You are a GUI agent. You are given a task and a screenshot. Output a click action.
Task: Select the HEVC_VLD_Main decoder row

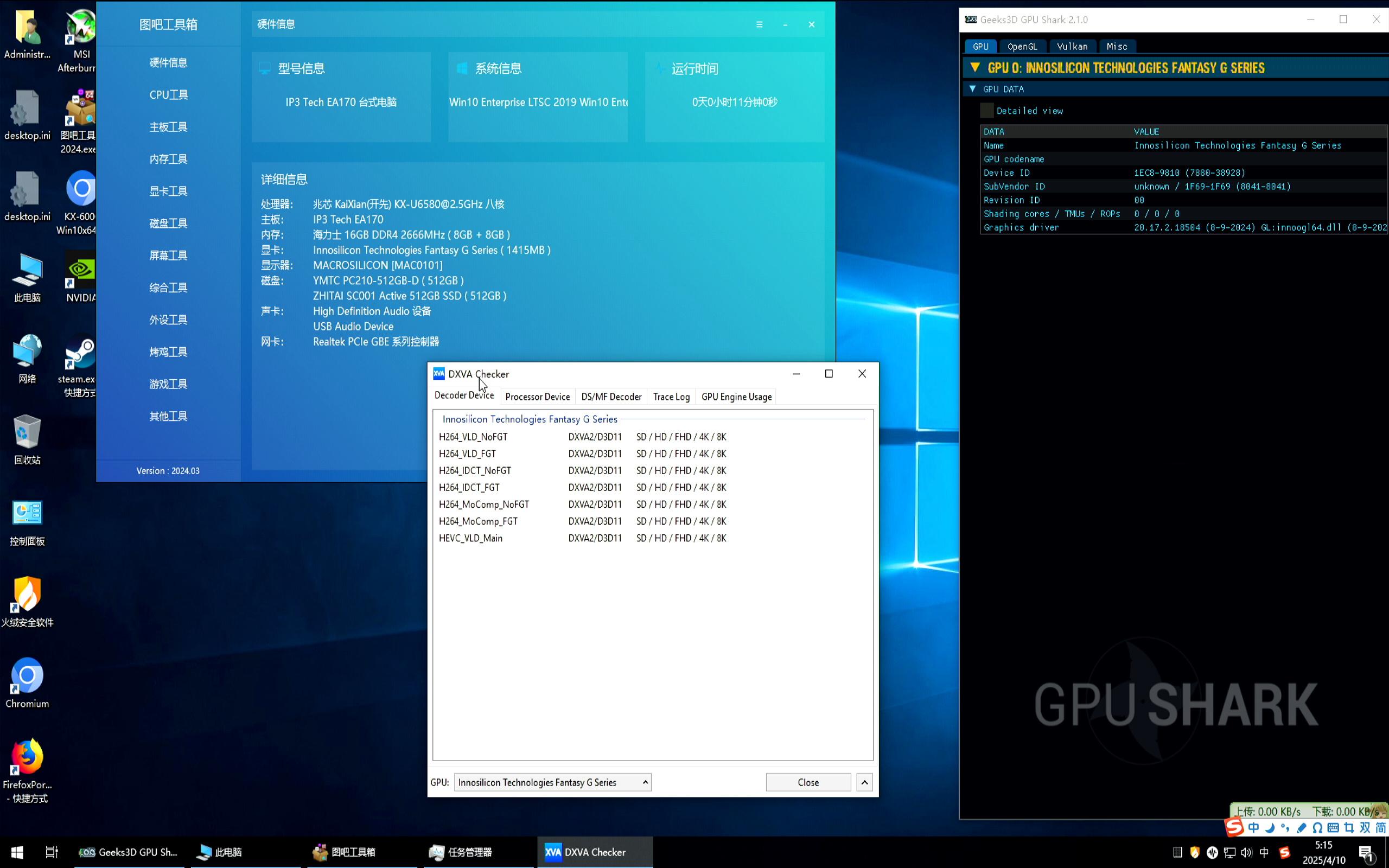coord(470,539)
